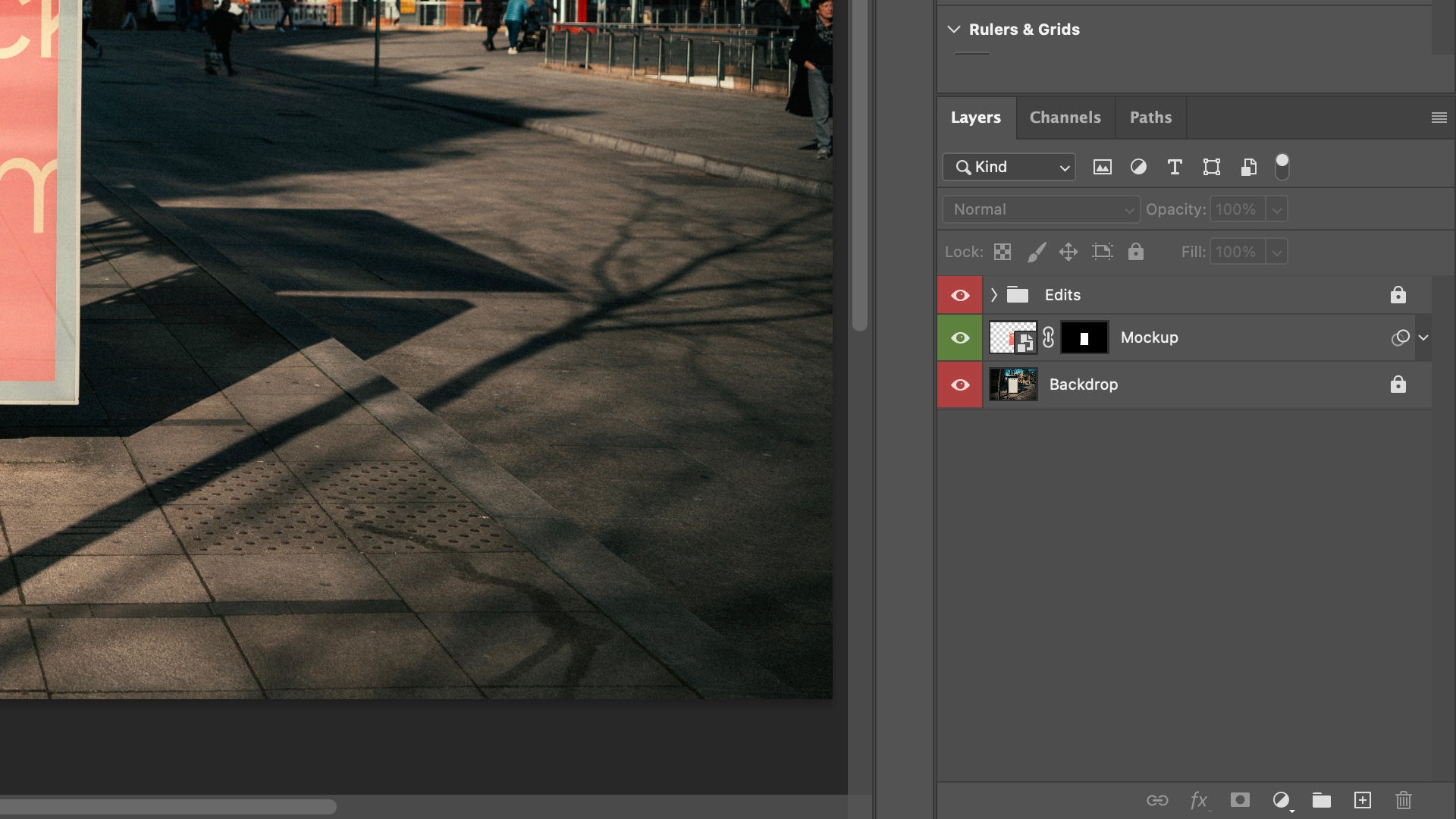1456x819 pixels.
Task: Hide the Backdrop layer visibility eye
Action: [960, 384]
